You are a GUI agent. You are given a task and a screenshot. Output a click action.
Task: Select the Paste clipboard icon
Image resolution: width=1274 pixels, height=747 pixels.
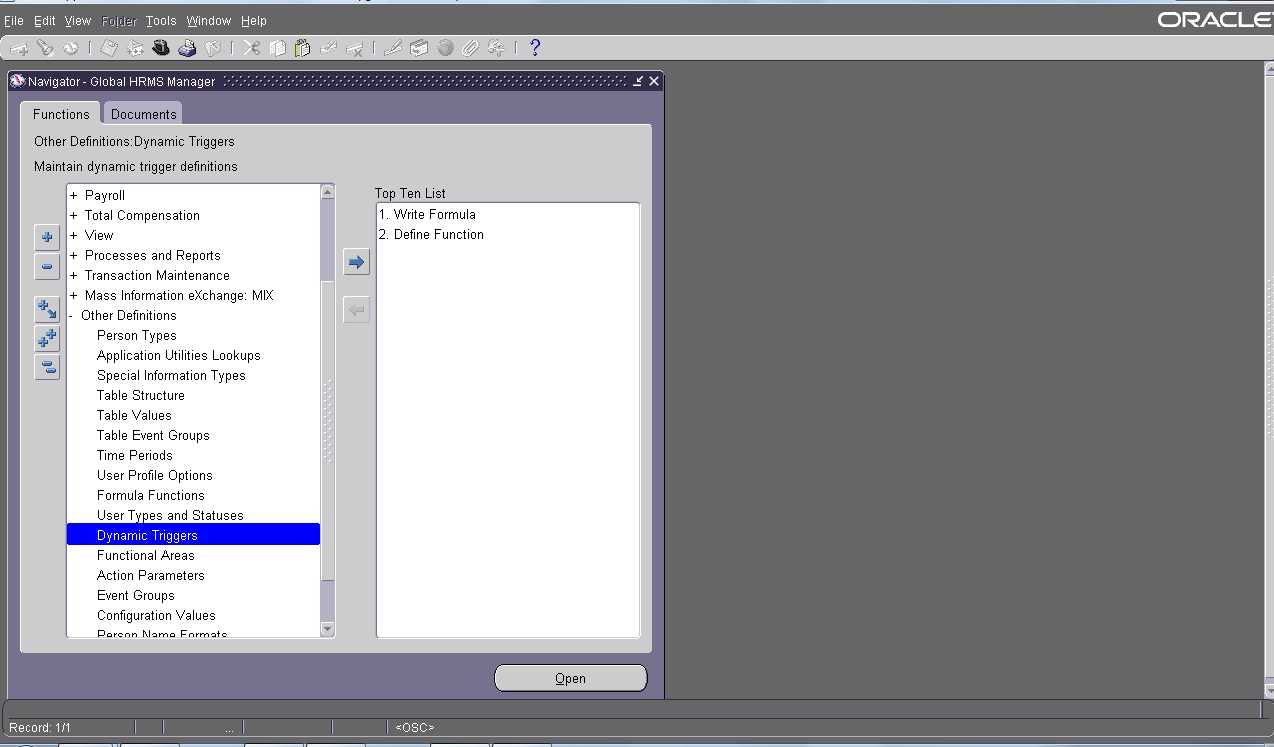302,47
